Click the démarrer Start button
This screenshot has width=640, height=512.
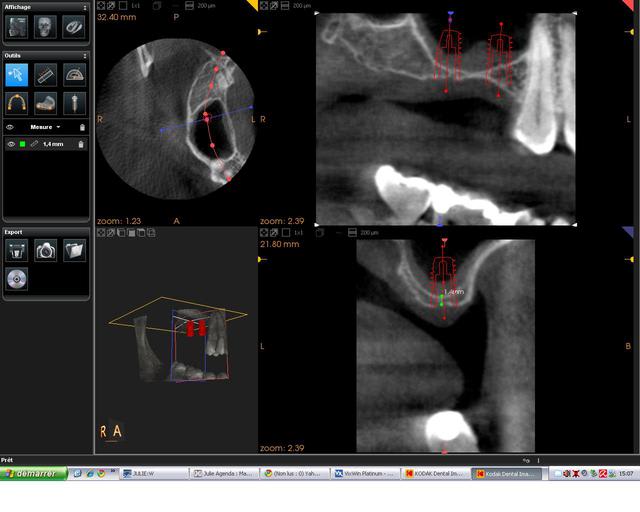click(x=33, y=474)
